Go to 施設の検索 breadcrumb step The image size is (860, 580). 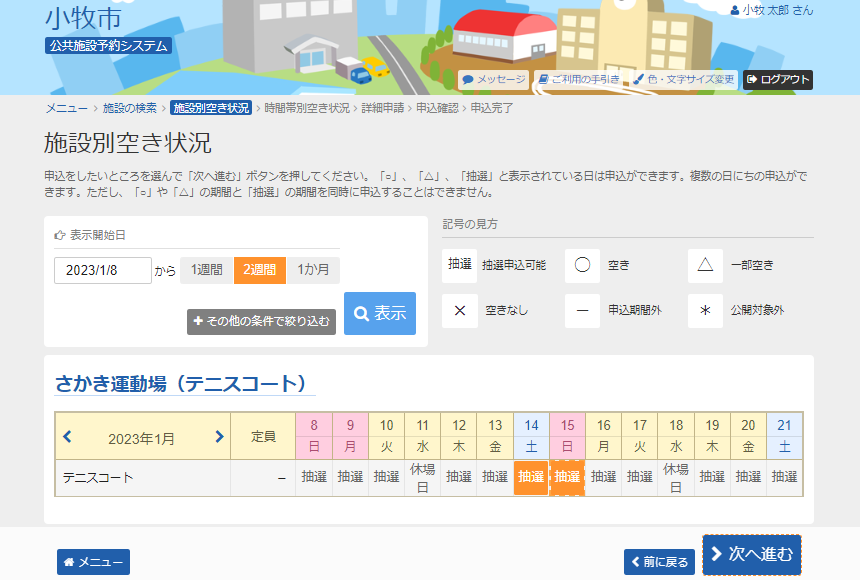pyautogui.click(x=130, y=108)
